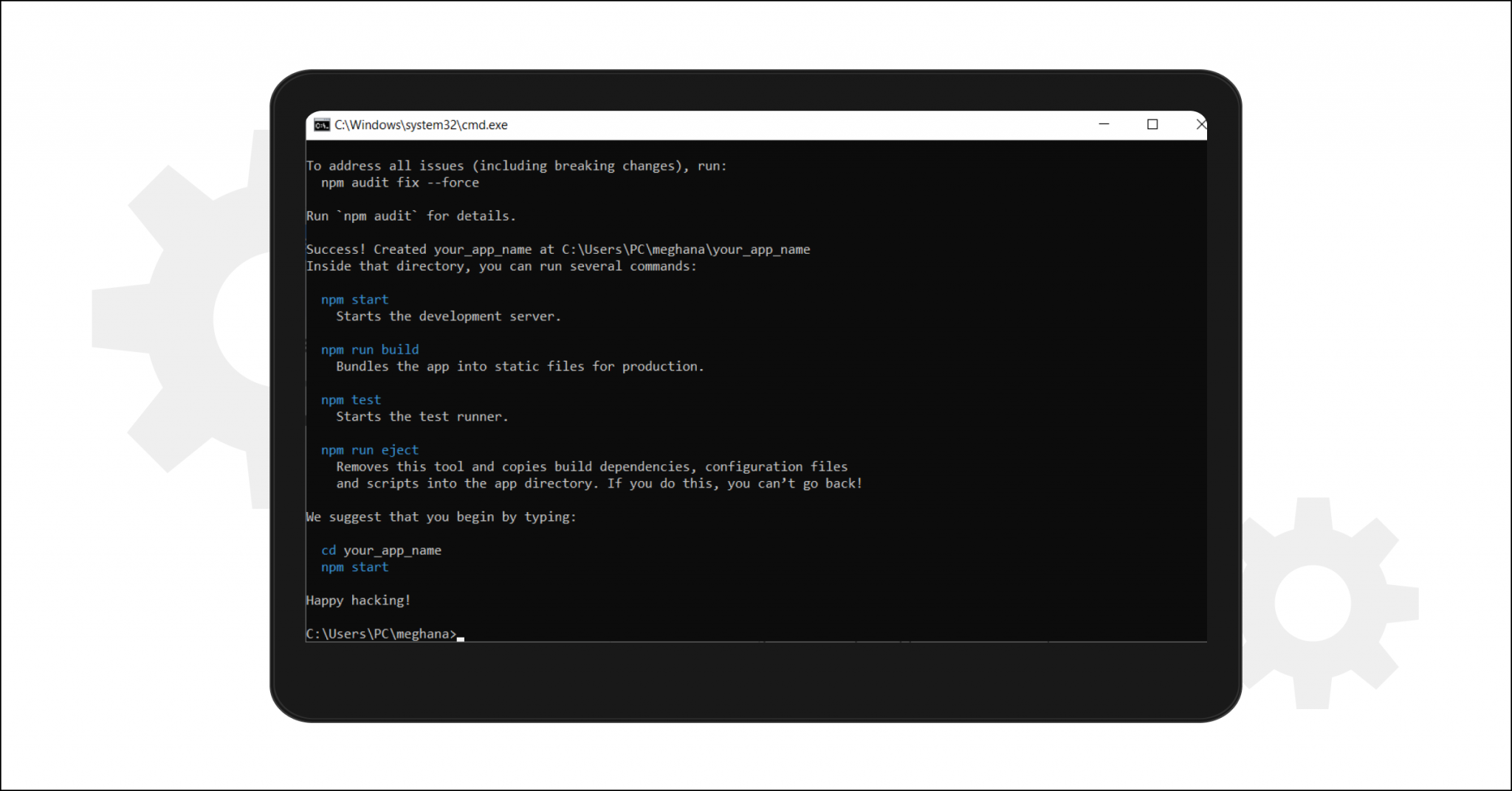The width and height of the screenshot is (1512, 791).
Task: Select the blue npm test command
Action: point(351,399)
